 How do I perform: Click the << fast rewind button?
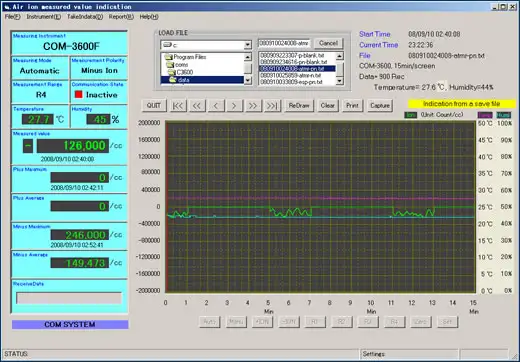[x=197, y=106]
